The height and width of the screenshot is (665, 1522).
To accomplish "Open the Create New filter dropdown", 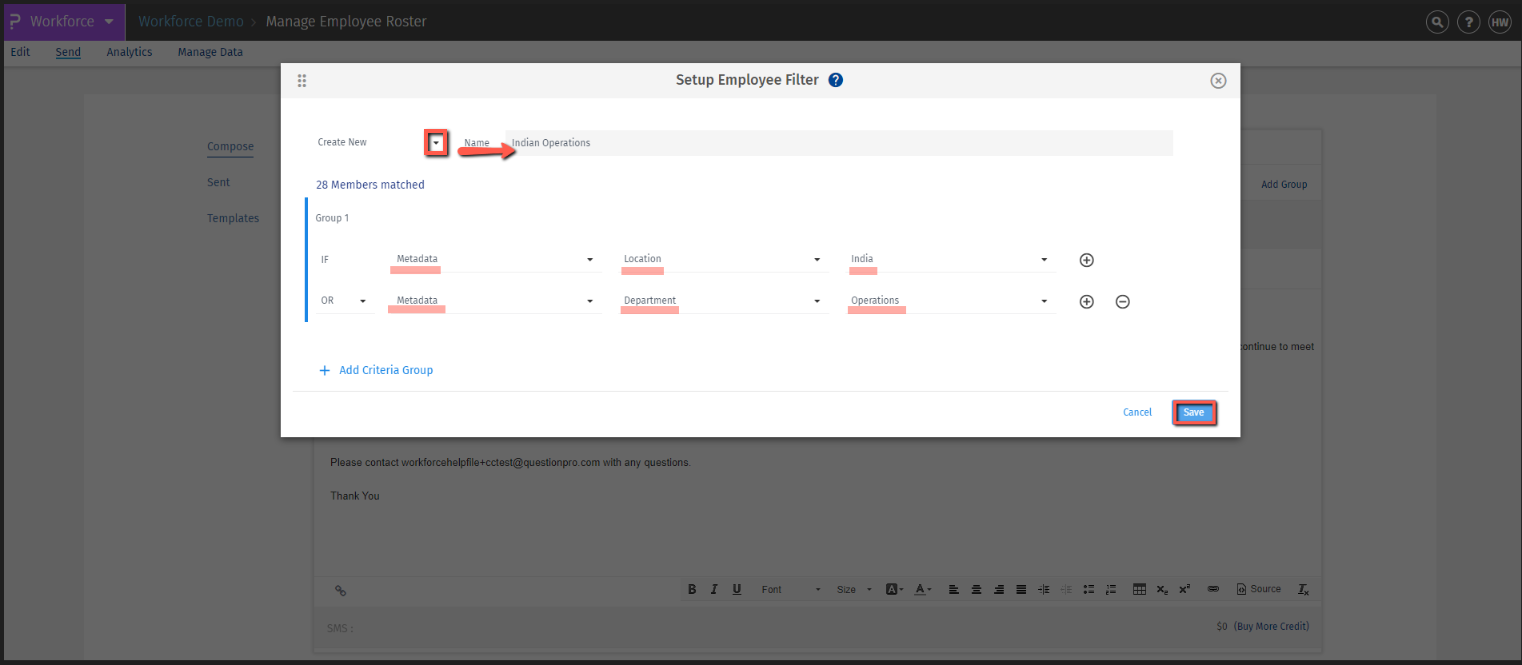I will point(437,142).
